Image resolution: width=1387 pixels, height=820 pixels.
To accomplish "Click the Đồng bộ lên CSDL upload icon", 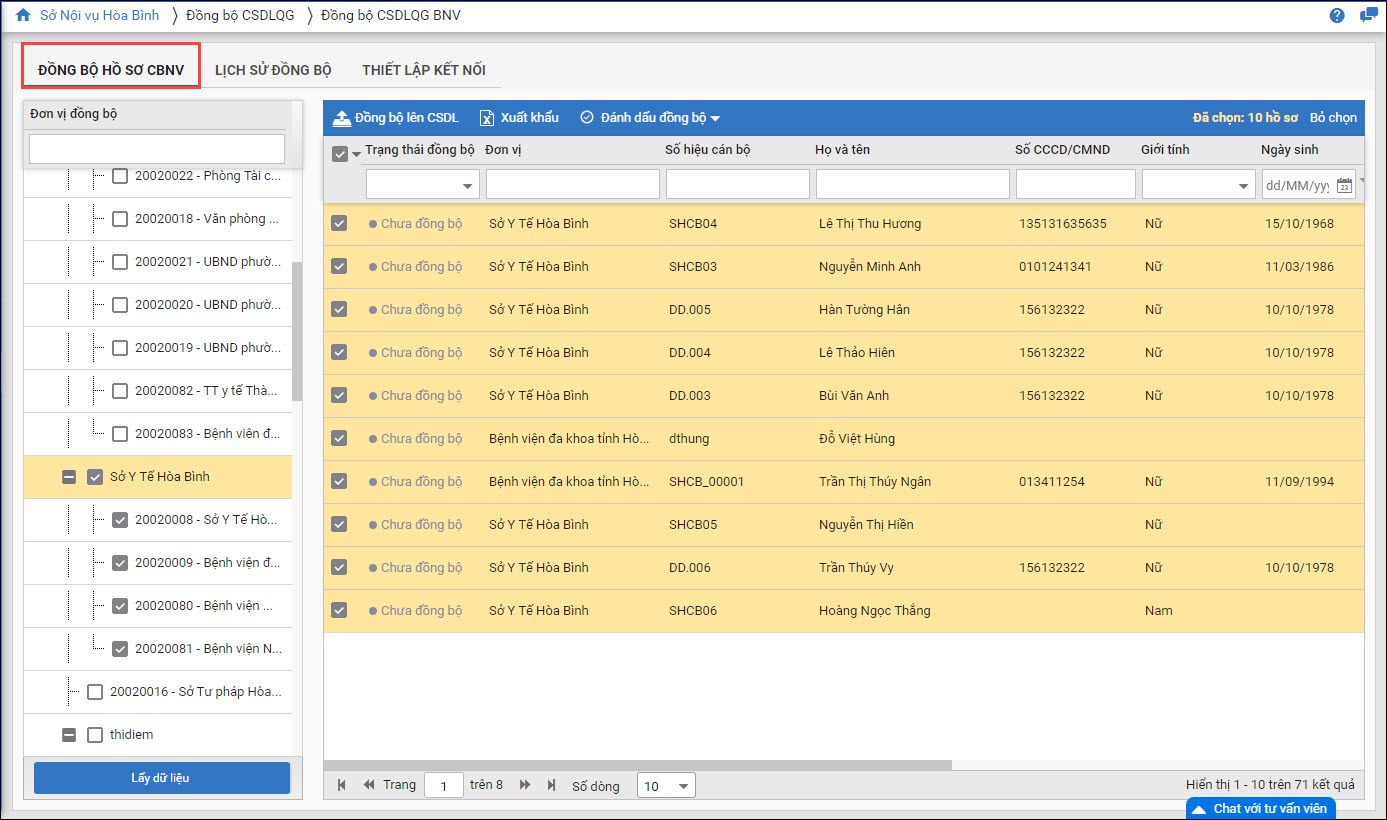I will point(342,118).
